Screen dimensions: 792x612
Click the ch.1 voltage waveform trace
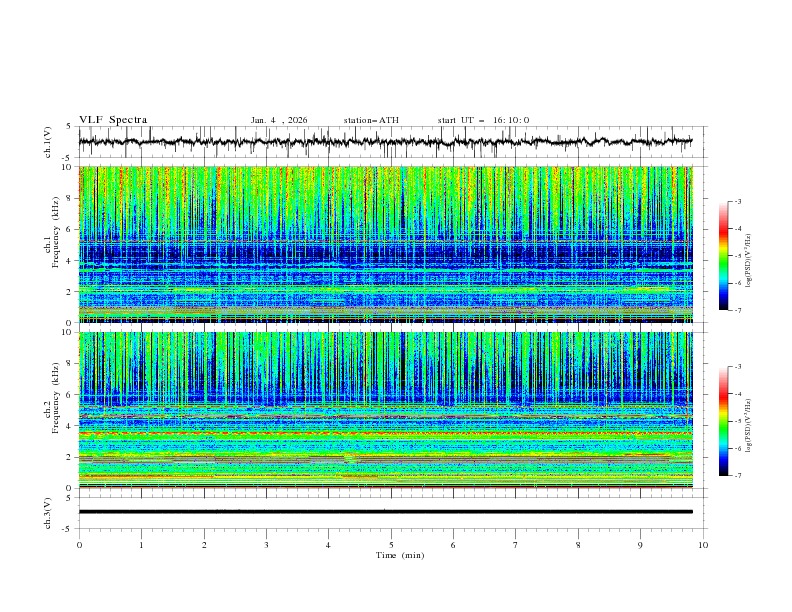(x=385, y=141)
